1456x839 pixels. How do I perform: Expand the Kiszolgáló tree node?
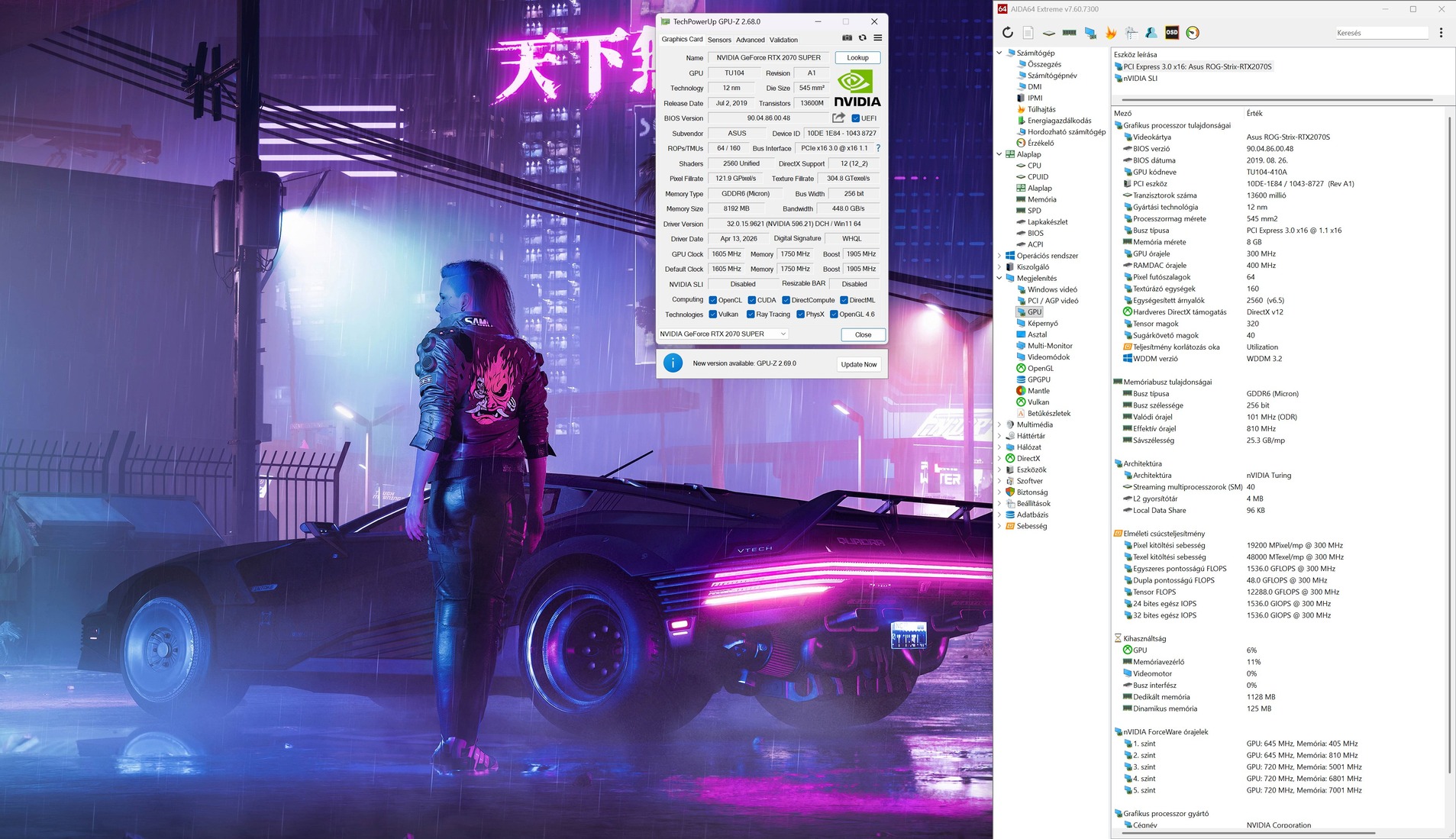(x=999, y=267)
